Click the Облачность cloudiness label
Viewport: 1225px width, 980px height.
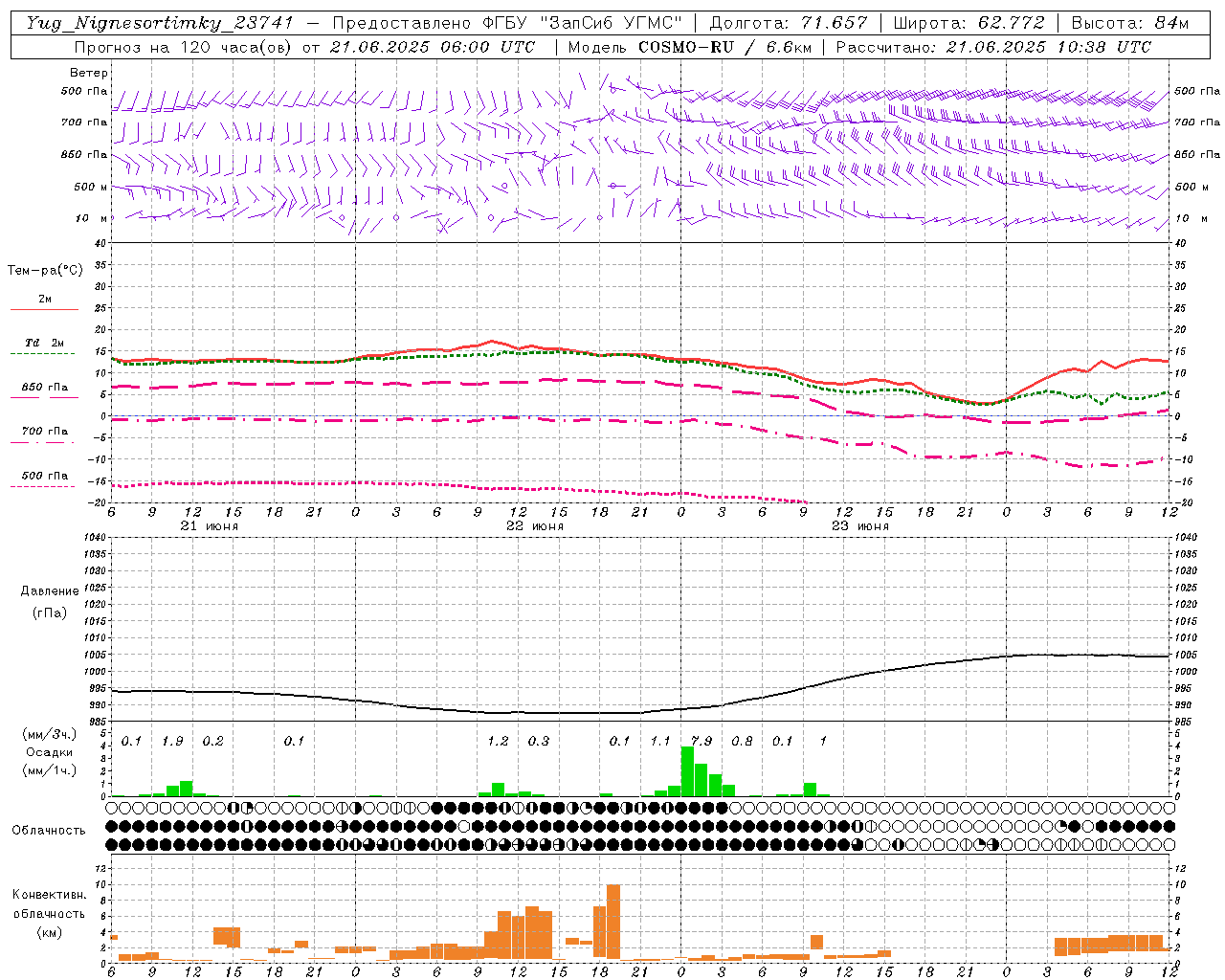49,831
